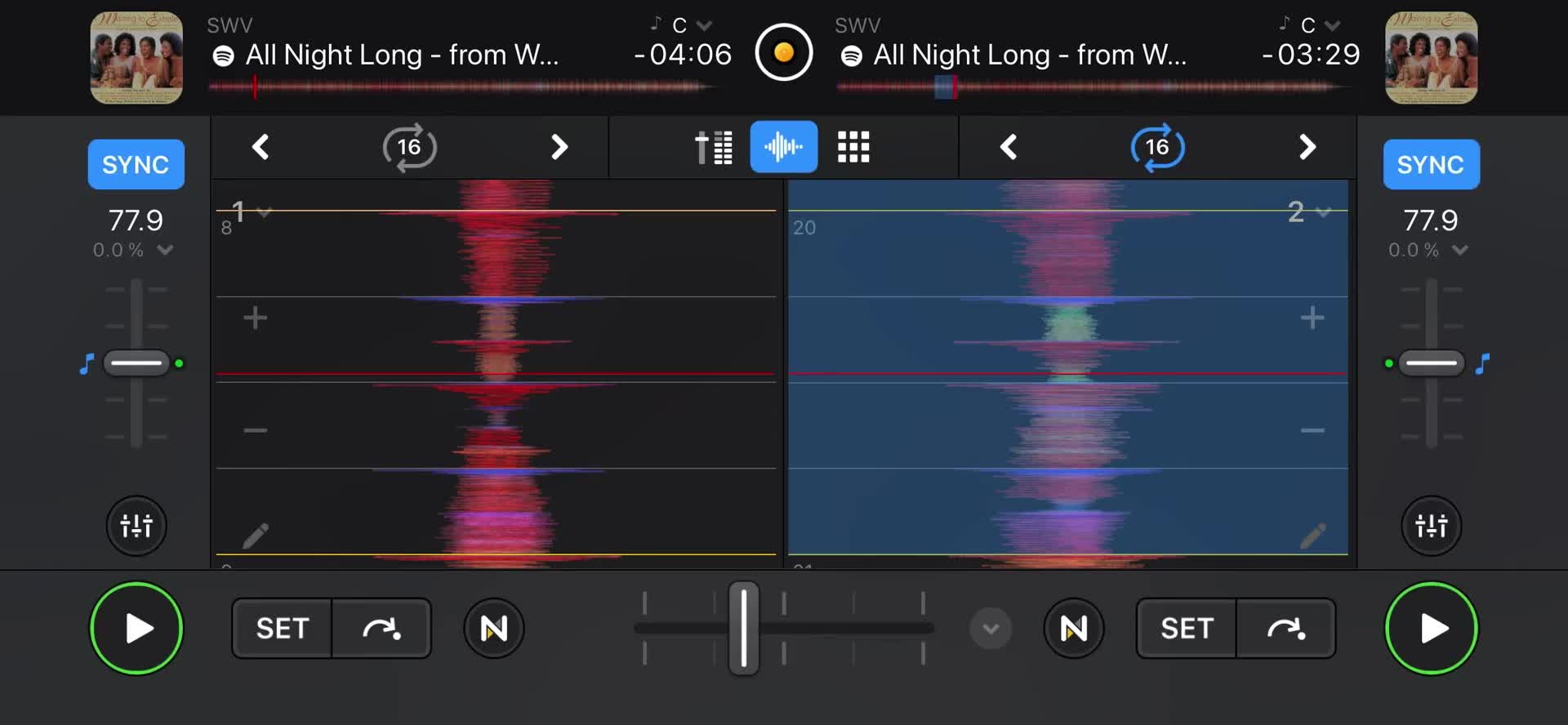The height and width of the screenshot is (725, 1568).
Task: Toggle SYNC on the left deck
Action: click(136, 165)
